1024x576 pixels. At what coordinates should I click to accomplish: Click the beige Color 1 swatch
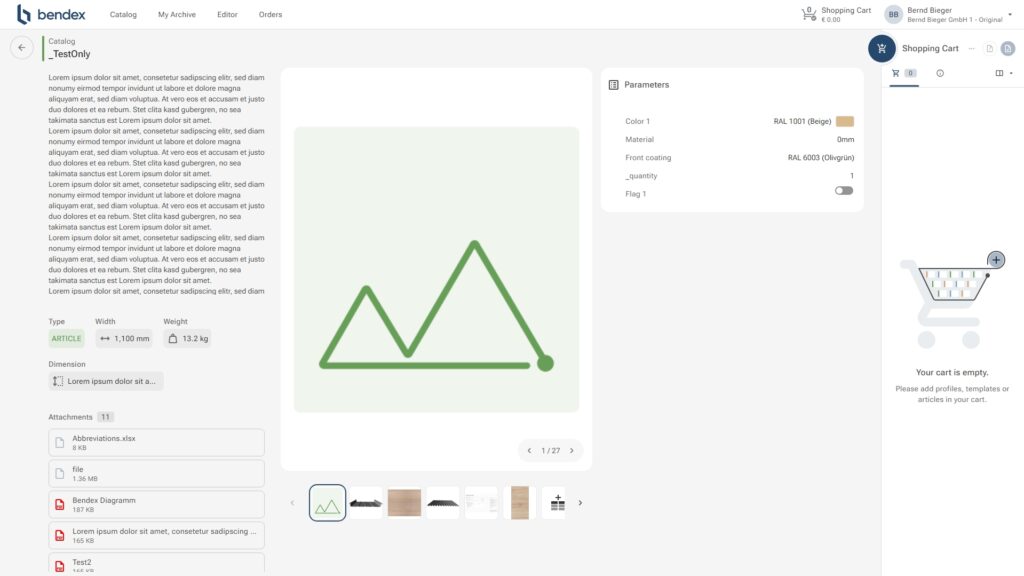(845, 121)
